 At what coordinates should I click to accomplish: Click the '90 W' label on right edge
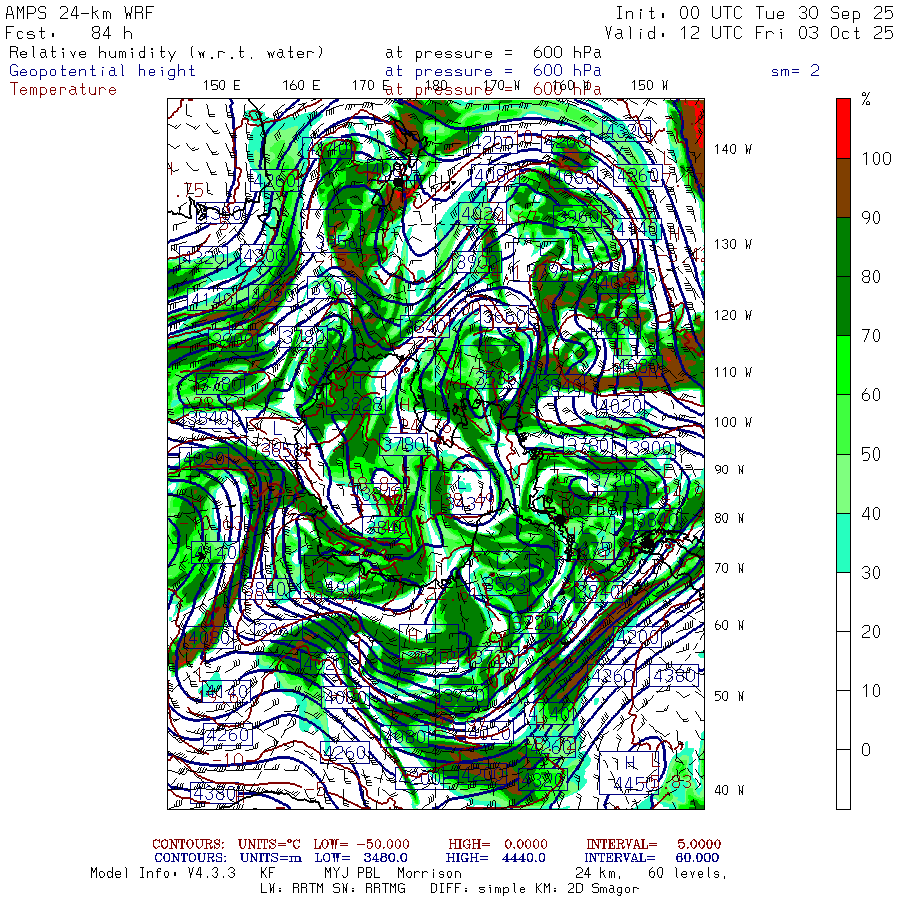729,470
